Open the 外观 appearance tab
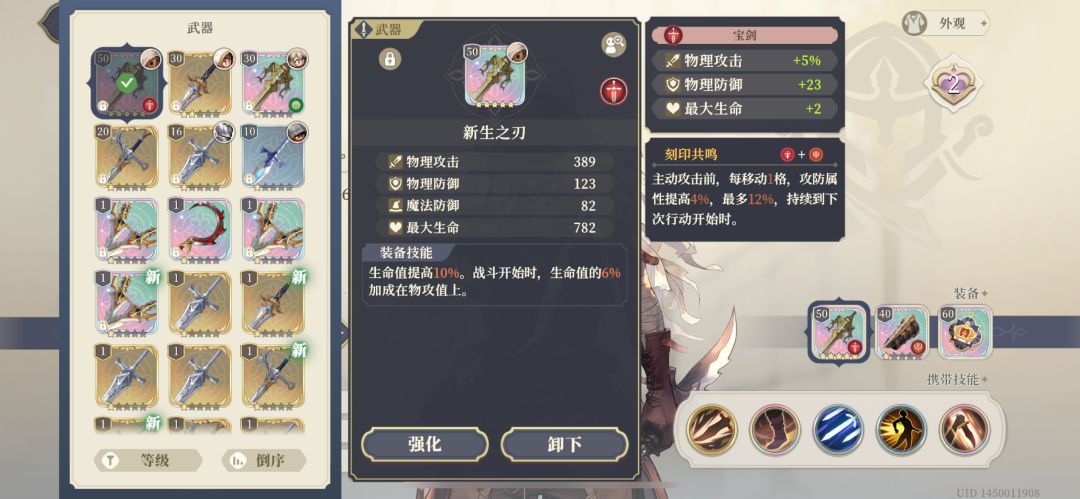 (945, 23)
